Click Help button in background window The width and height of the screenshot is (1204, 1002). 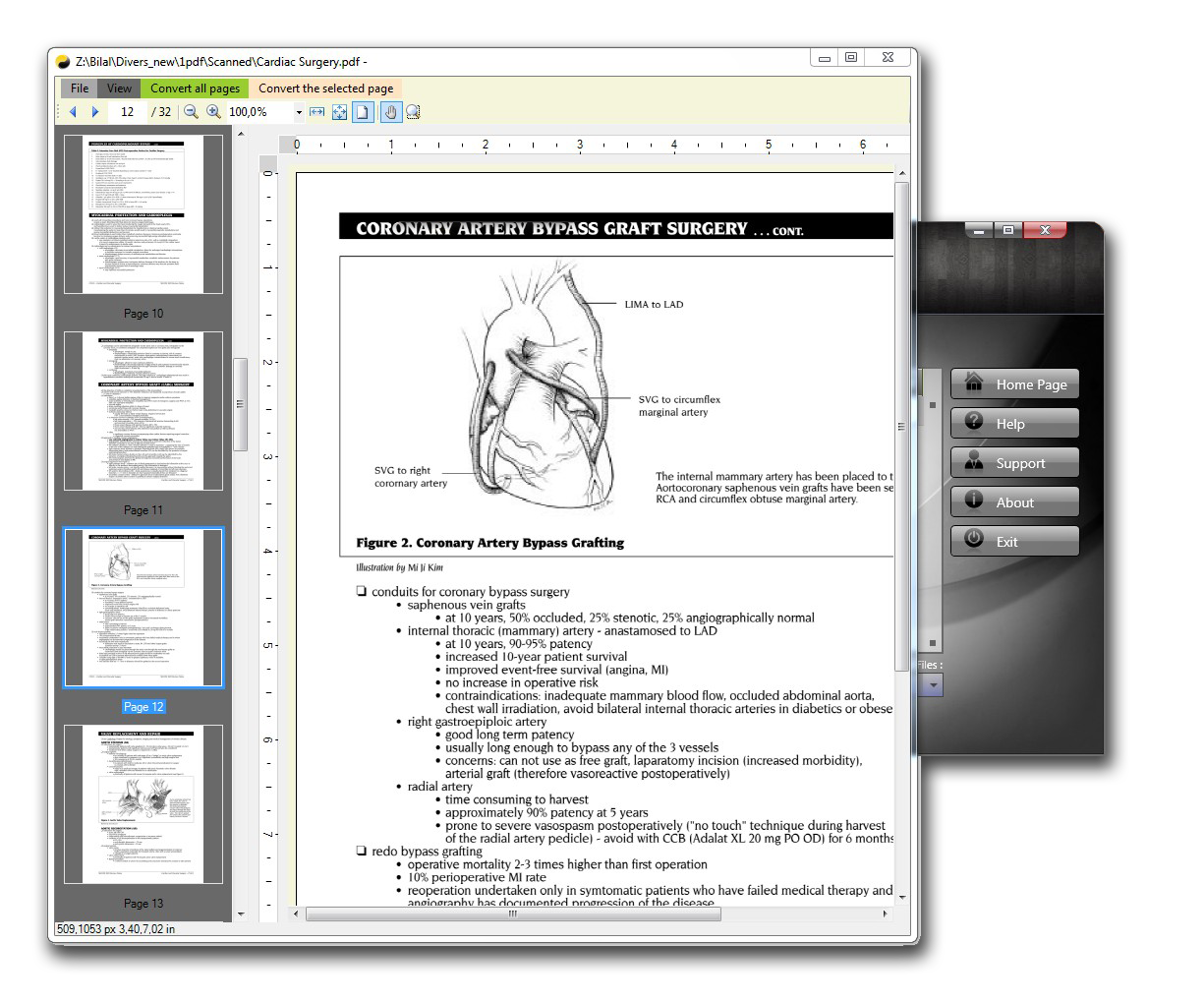[x=1014, y=424]
